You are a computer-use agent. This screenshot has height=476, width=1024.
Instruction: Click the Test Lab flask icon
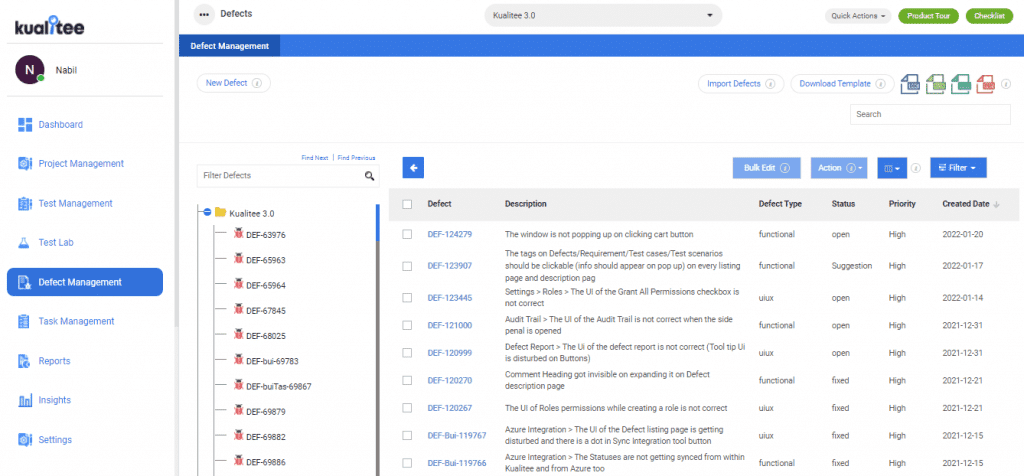click(x=25, y=243)
